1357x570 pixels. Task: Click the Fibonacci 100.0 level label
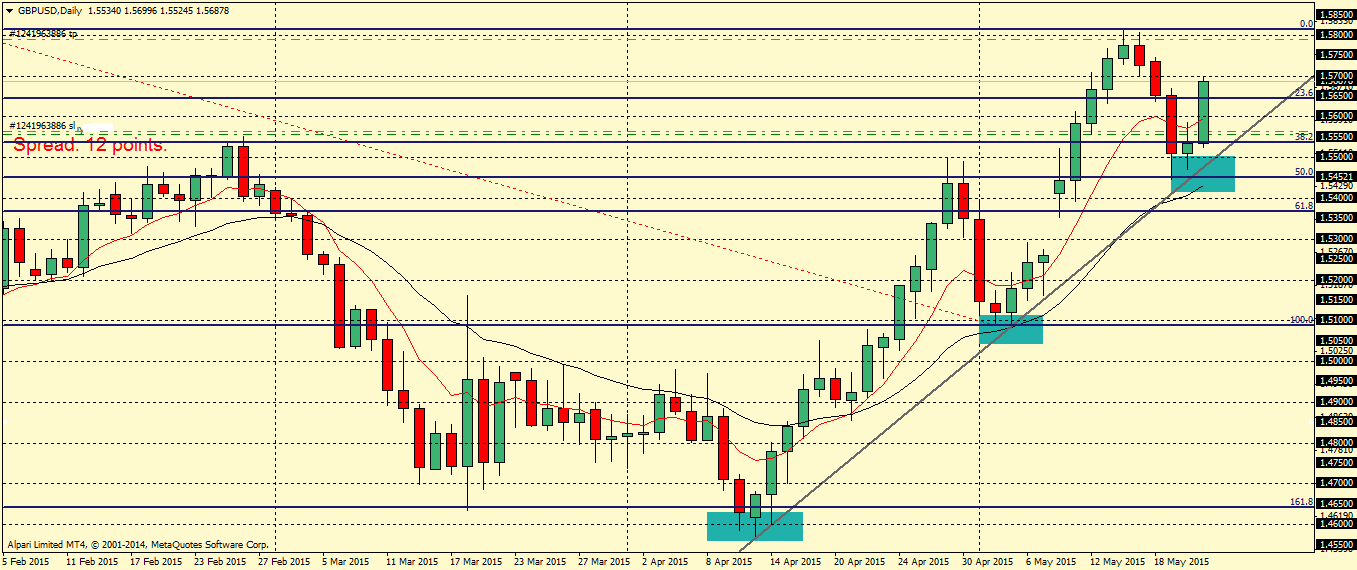(1300, 320)
